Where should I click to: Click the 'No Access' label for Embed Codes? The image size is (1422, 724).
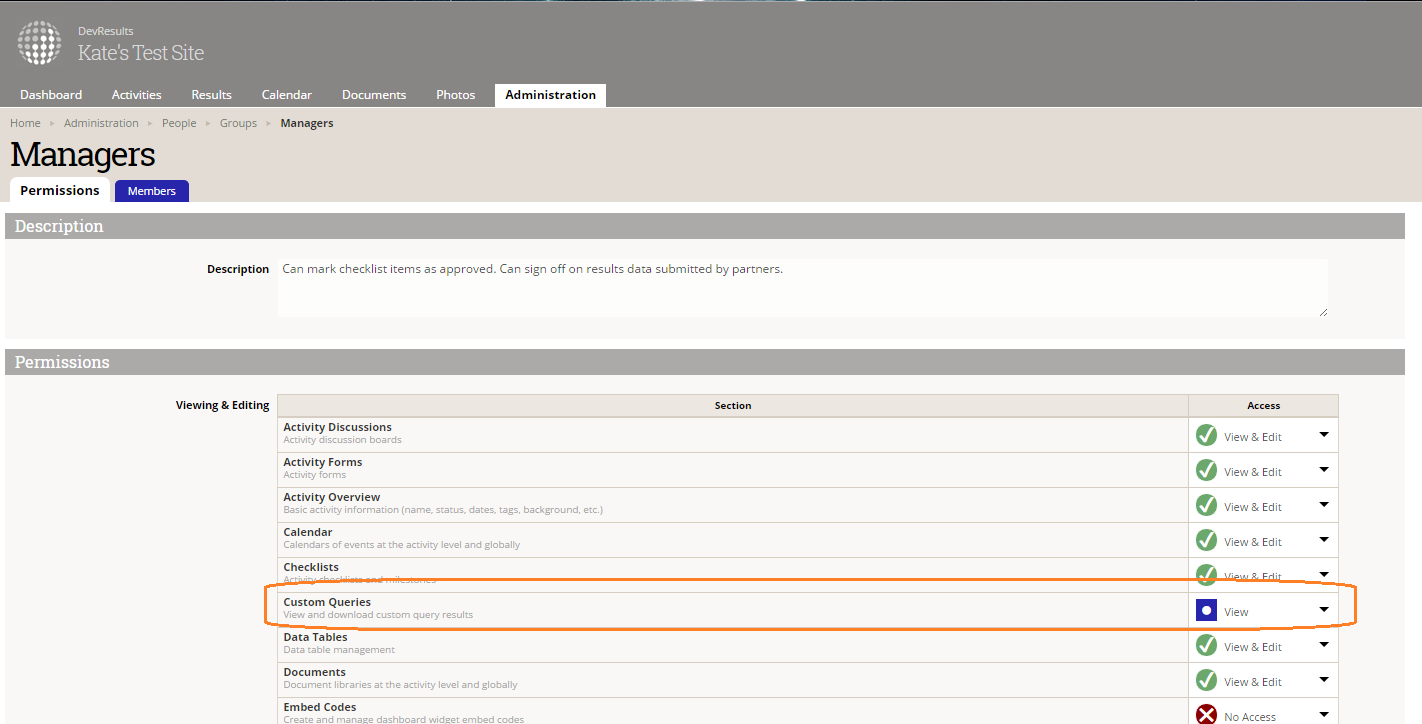pyautogui.click(x=1250, y=717)
